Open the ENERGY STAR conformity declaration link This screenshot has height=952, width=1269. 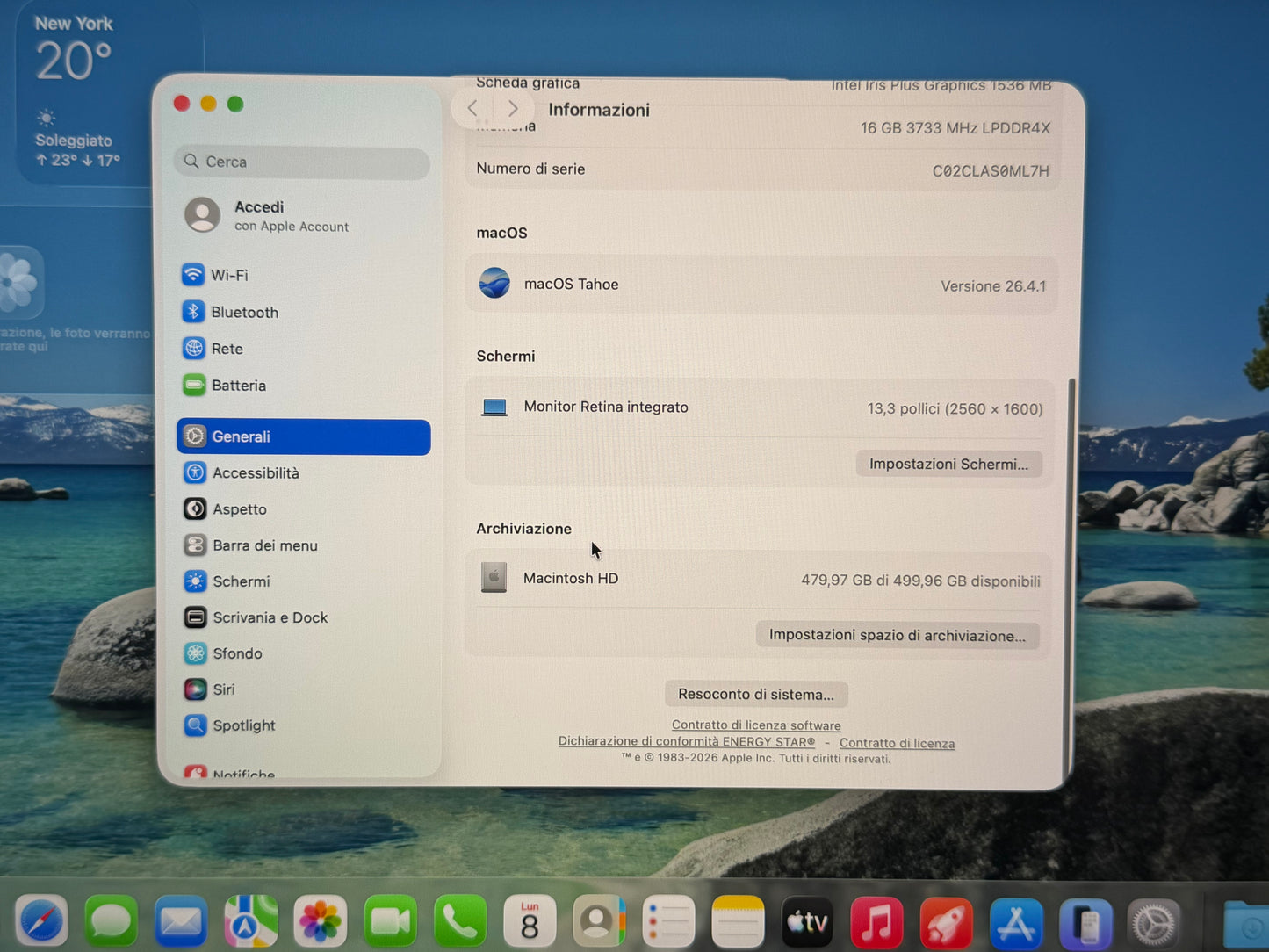click(x=687, y=741)
